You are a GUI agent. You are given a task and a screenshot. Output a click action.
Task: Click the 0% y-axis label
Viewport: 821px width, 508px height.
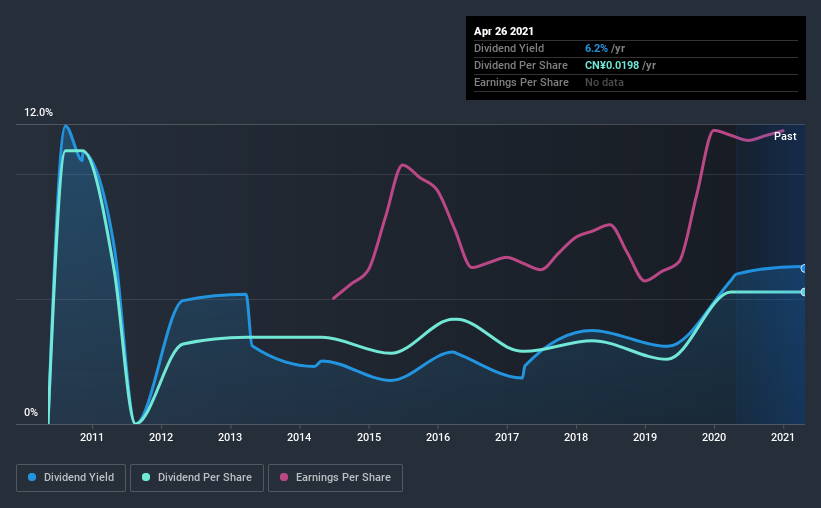point(31,413)
